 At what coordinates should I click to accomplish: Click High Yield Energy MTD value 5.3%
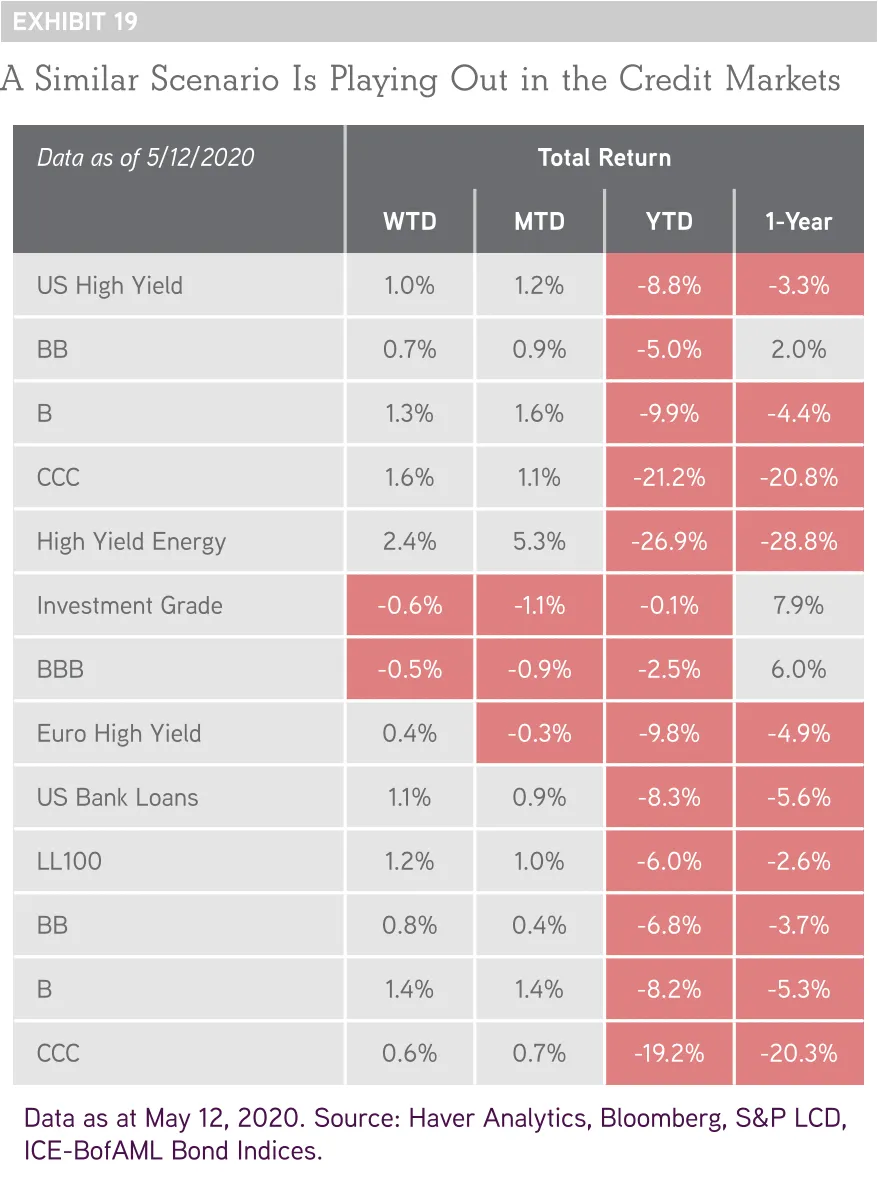coord(539,541)
